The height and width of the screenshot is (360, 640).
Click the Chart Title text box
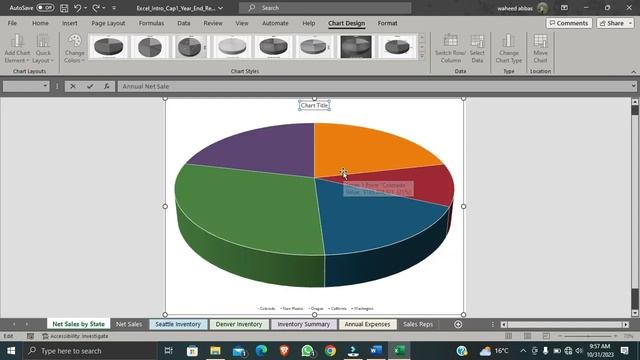[314, 105]
